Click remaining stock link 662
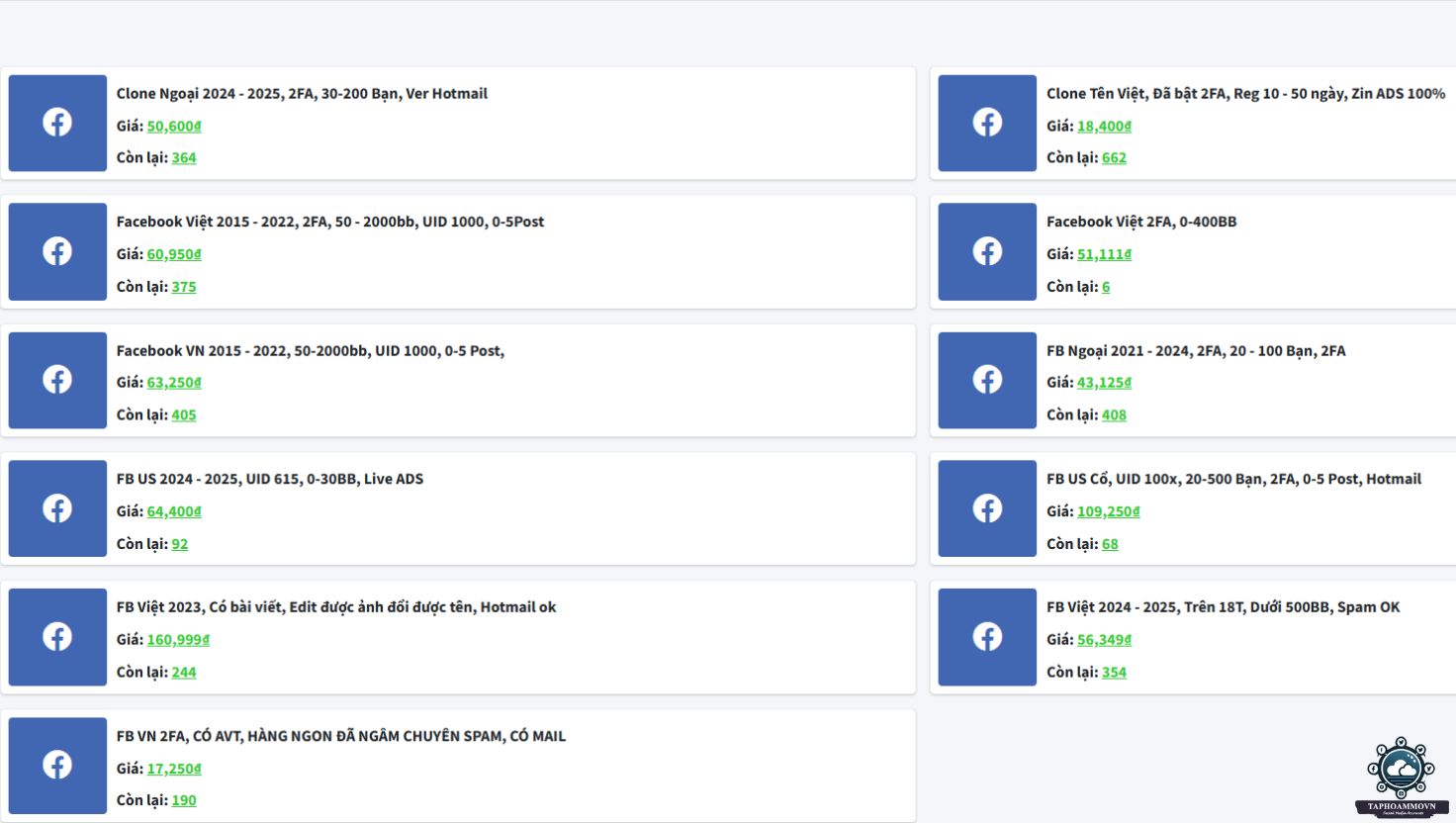 click(1115, 158)
